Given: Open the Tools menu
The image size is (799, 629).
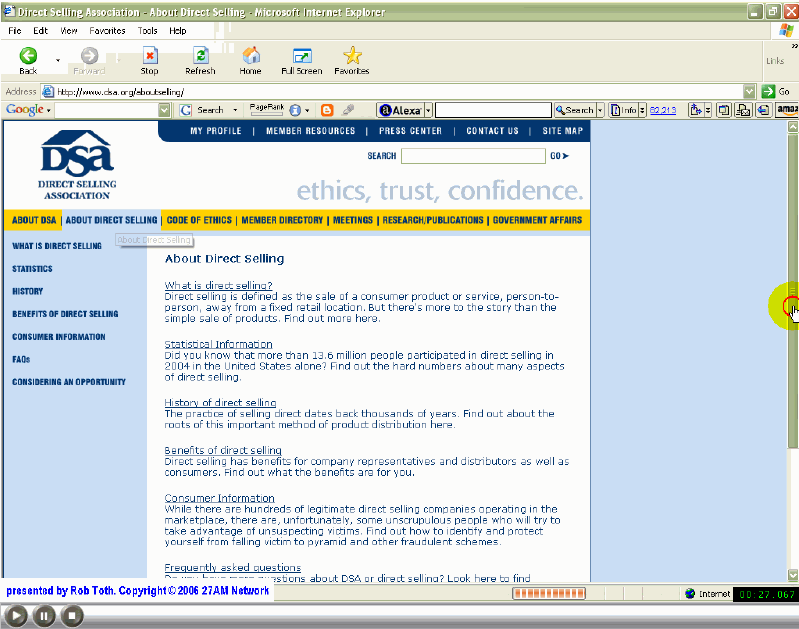Looking at the screenshot, I should pos(148,31).
